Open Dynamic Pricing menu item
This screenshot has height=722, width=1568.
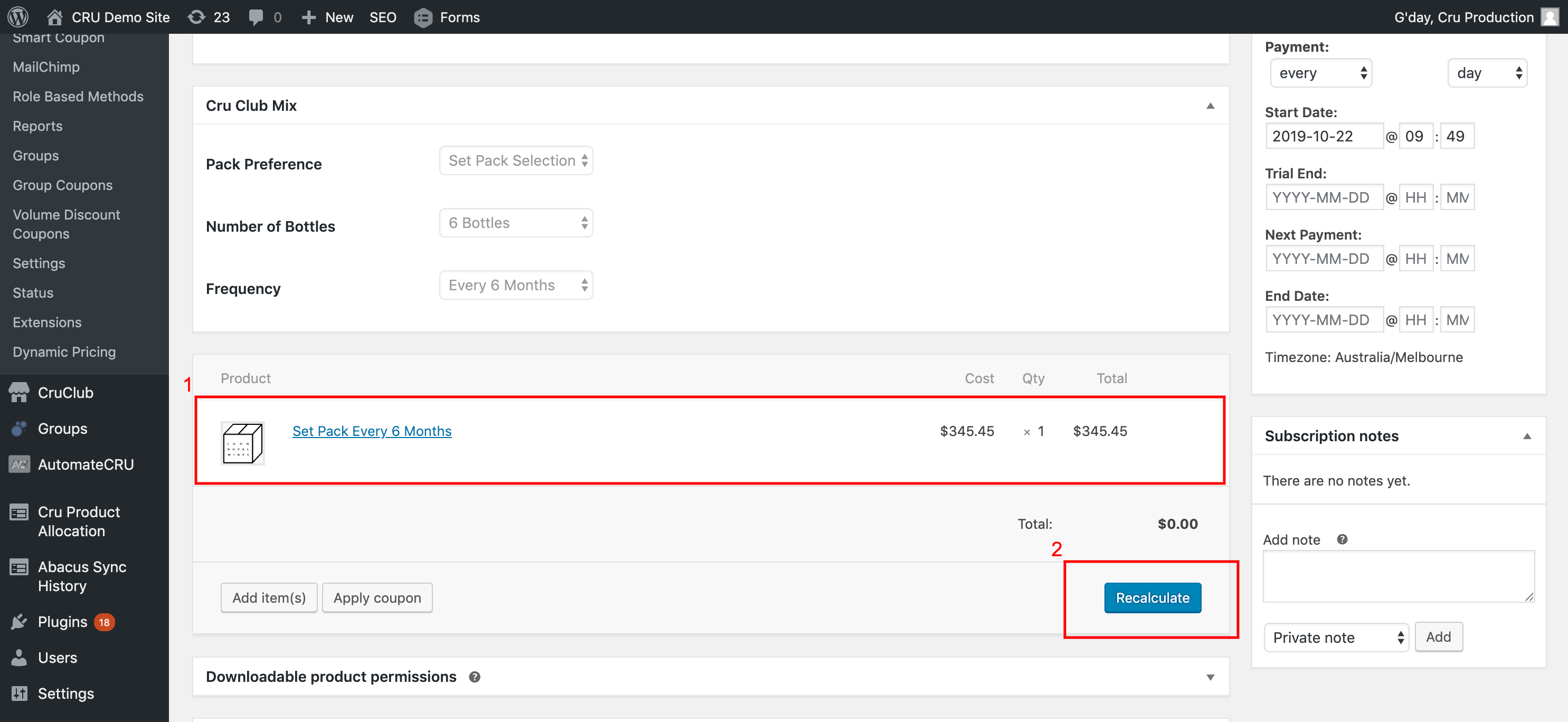click(64, 351)
